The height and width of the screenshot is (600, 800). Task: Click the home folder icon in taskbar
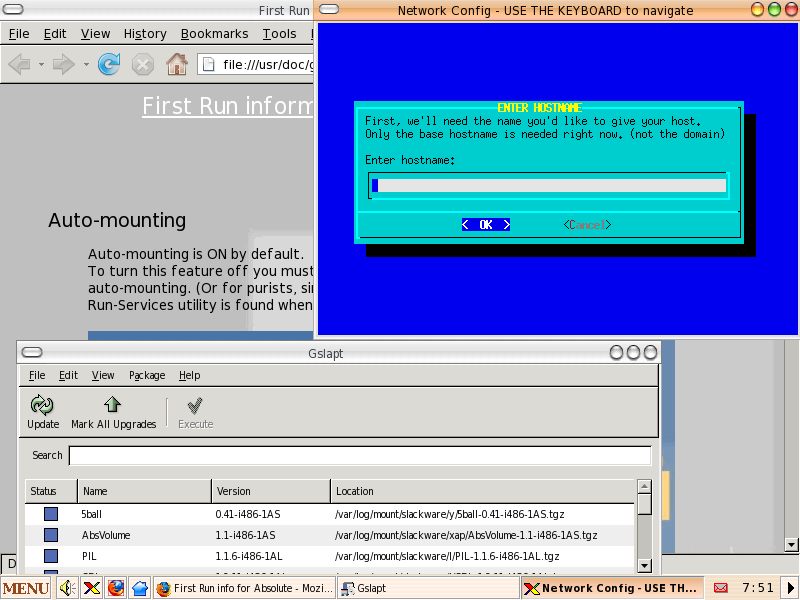[140, 588]
